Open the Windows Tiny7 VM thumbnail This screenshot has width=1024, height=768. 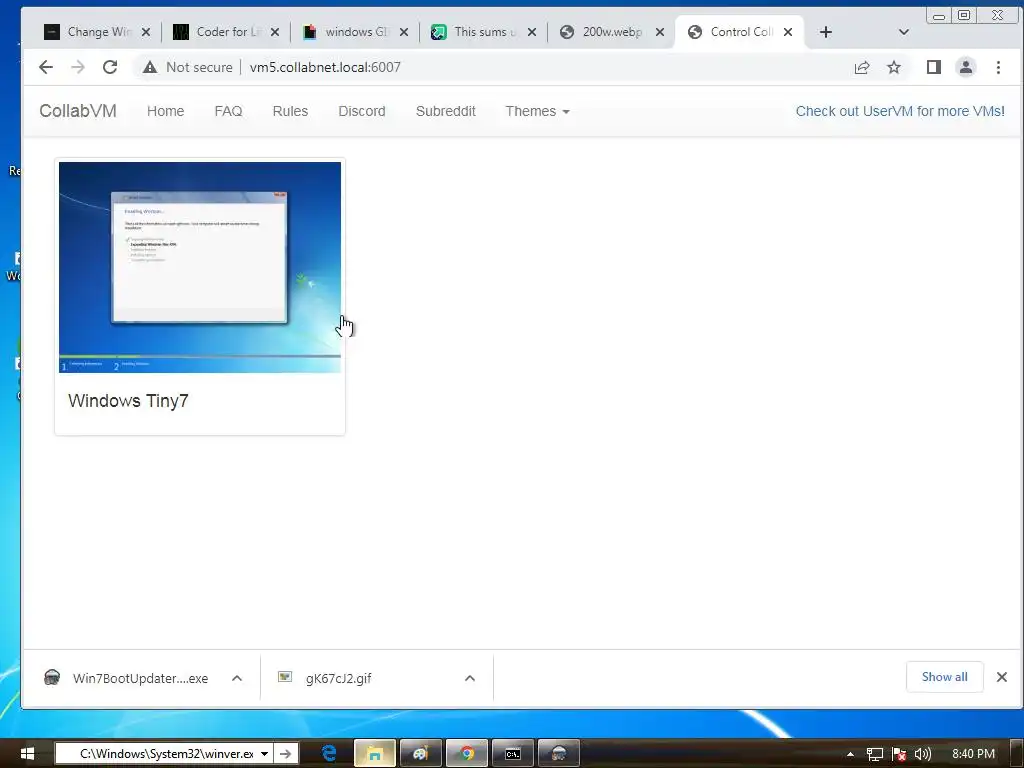pyautogui.click(x=200, y=267)
